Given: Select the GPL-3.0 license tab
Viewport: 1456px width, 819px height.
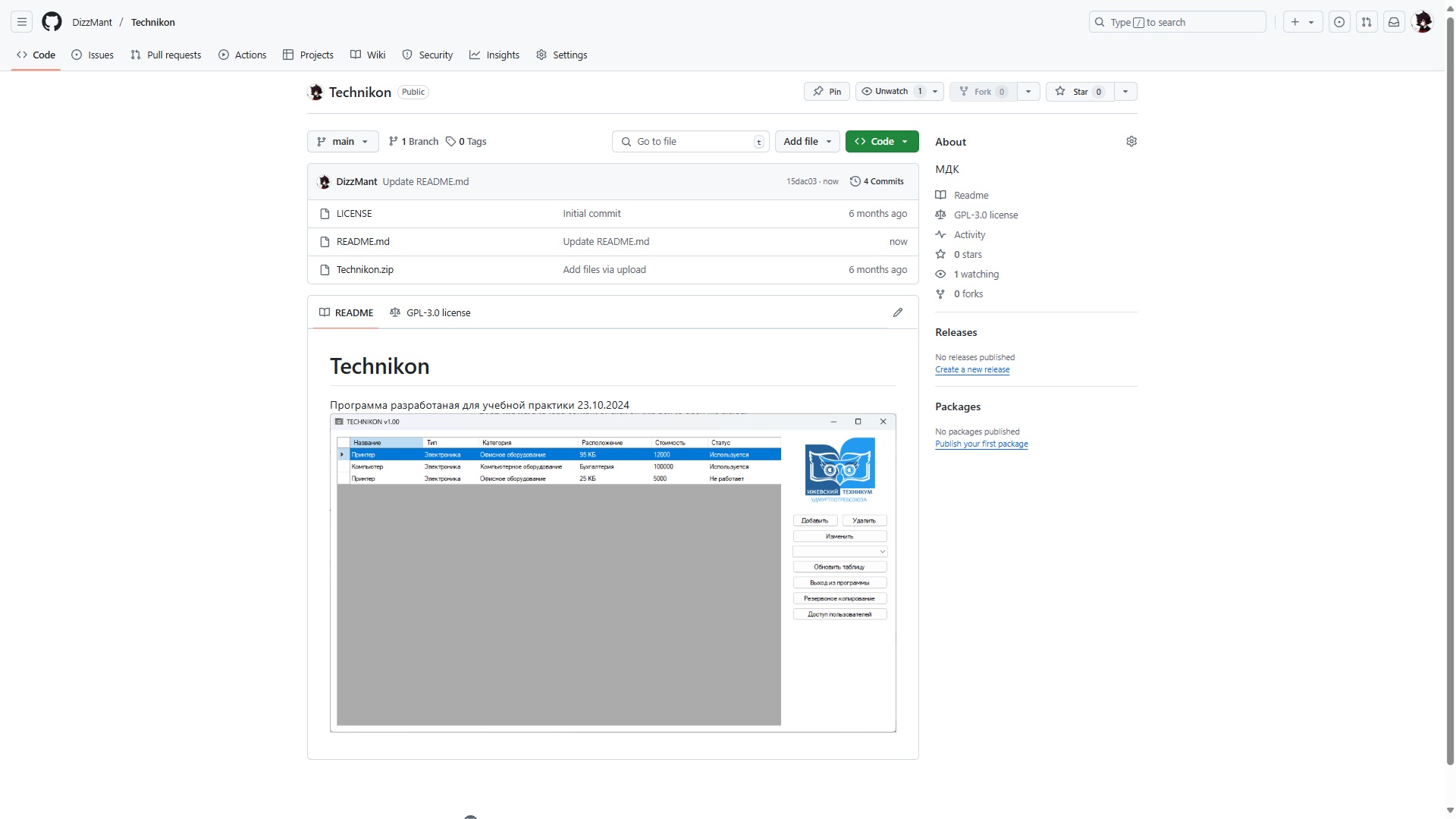Looking at the screenshot, I should (430, 312).
